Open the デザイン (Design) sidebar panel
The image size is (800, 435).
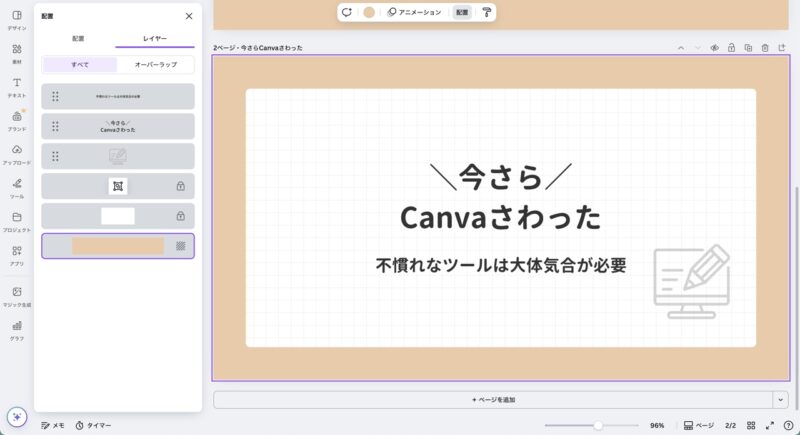tap(17, 20)
